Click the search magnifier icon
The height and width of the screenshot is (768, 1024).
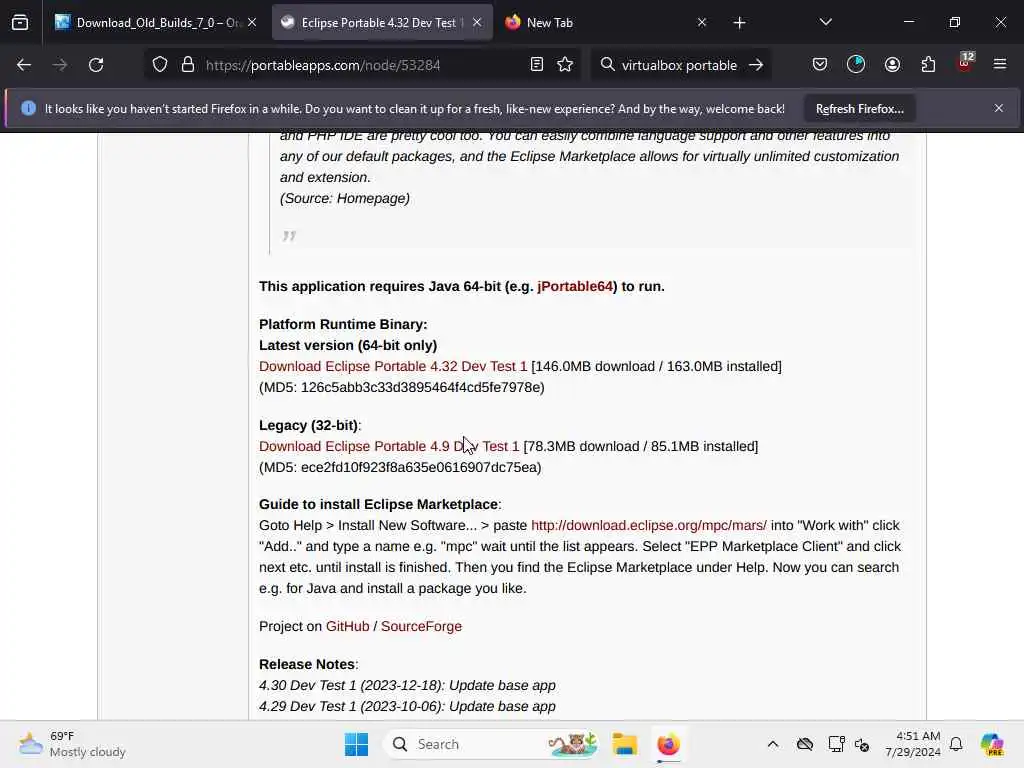pyautogui.click(x=607, y=65)
